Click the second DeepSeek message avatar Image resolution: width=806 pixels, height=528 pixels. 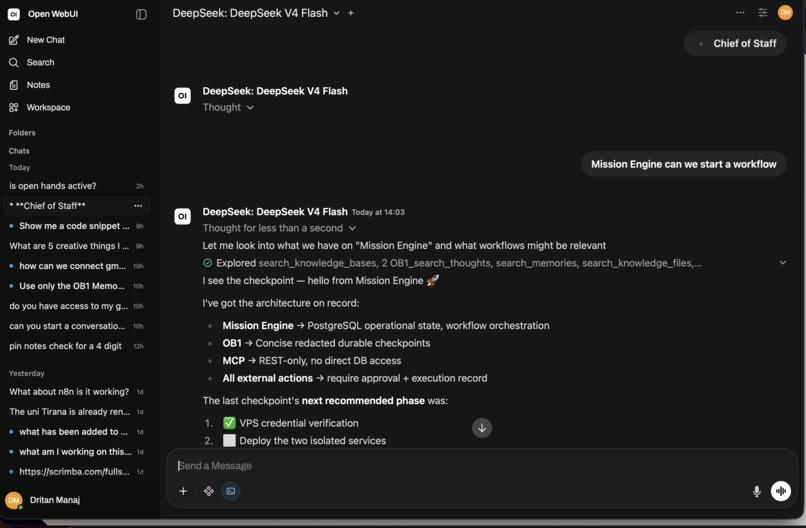tap(182, 216)
